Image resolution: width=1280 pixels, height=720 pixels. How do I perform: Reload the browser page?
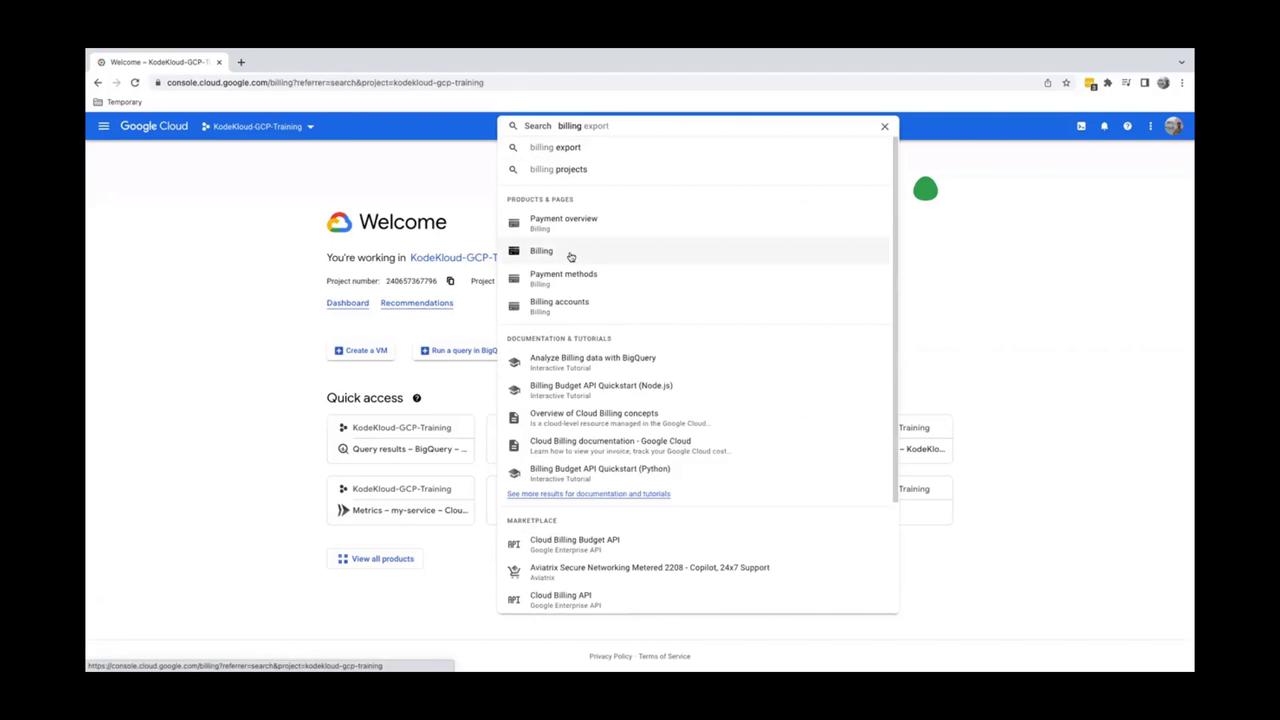(x=135, y=83)
